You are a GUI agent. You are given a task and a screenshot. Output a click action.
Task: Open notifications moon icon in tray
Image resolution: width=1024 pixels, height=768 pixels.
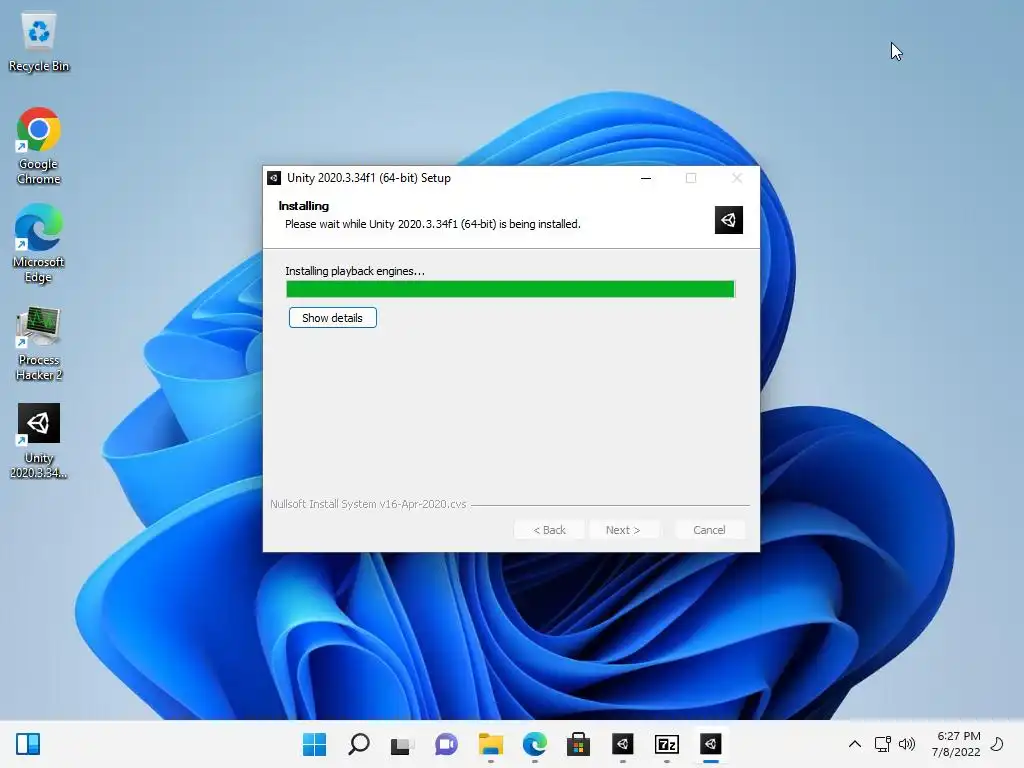click(x=997, y=744)
